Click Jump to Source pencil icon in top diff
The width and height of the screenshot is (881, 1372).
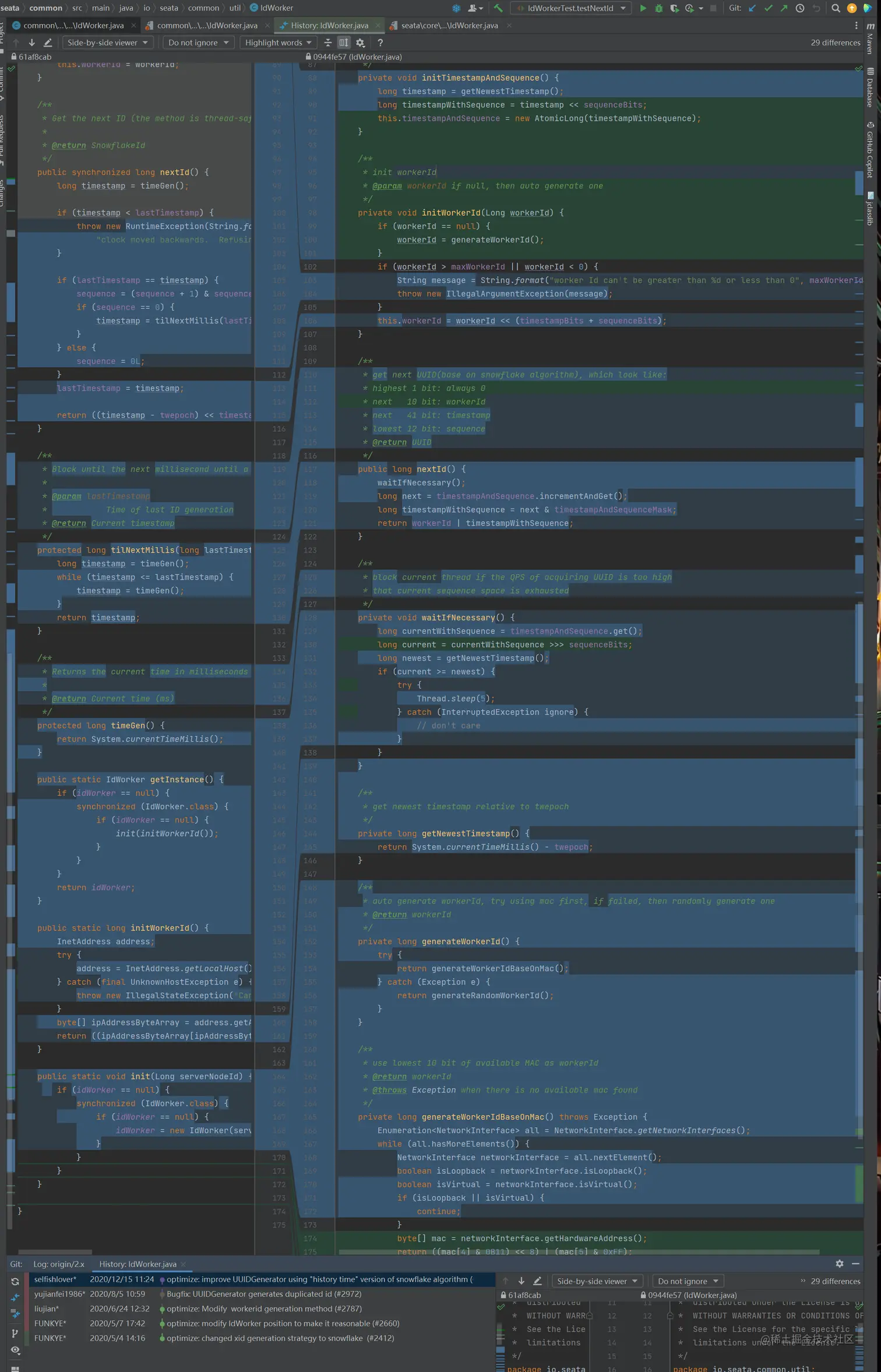(48, 43)
